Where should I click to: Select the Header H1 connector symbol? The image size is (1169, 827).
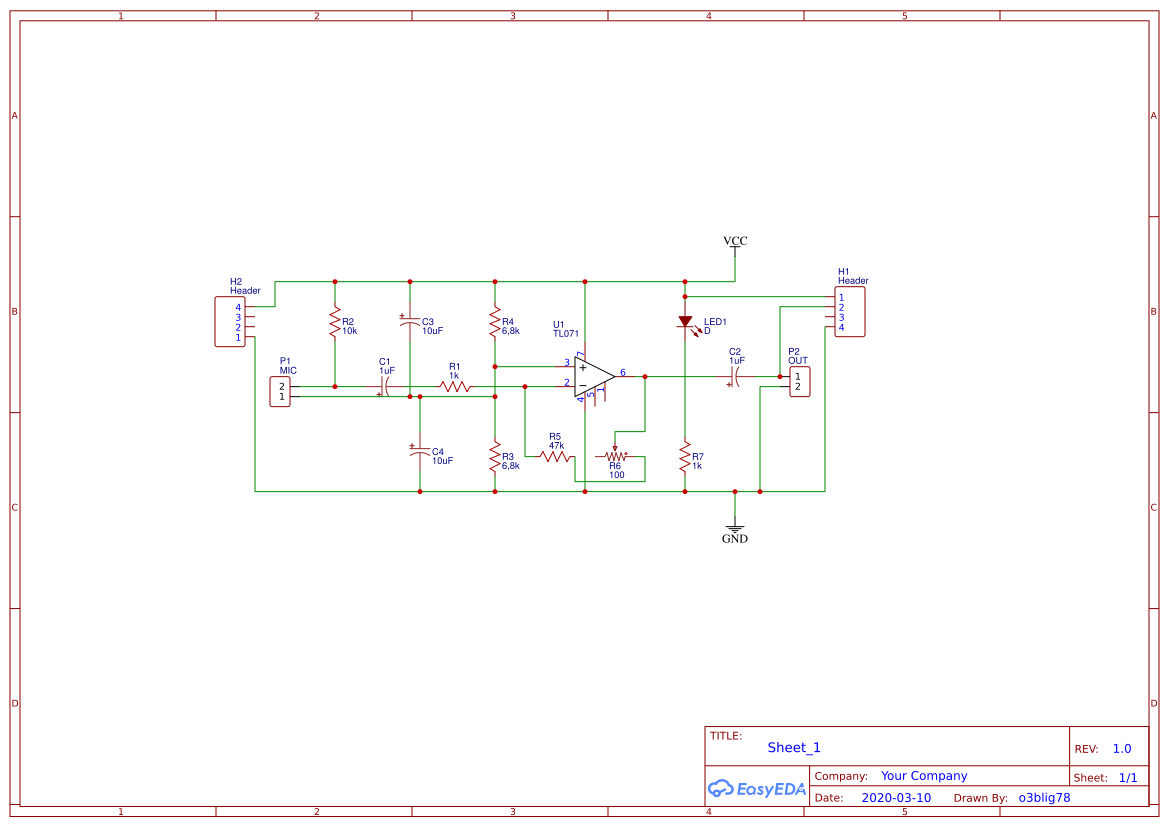(848, 311)
